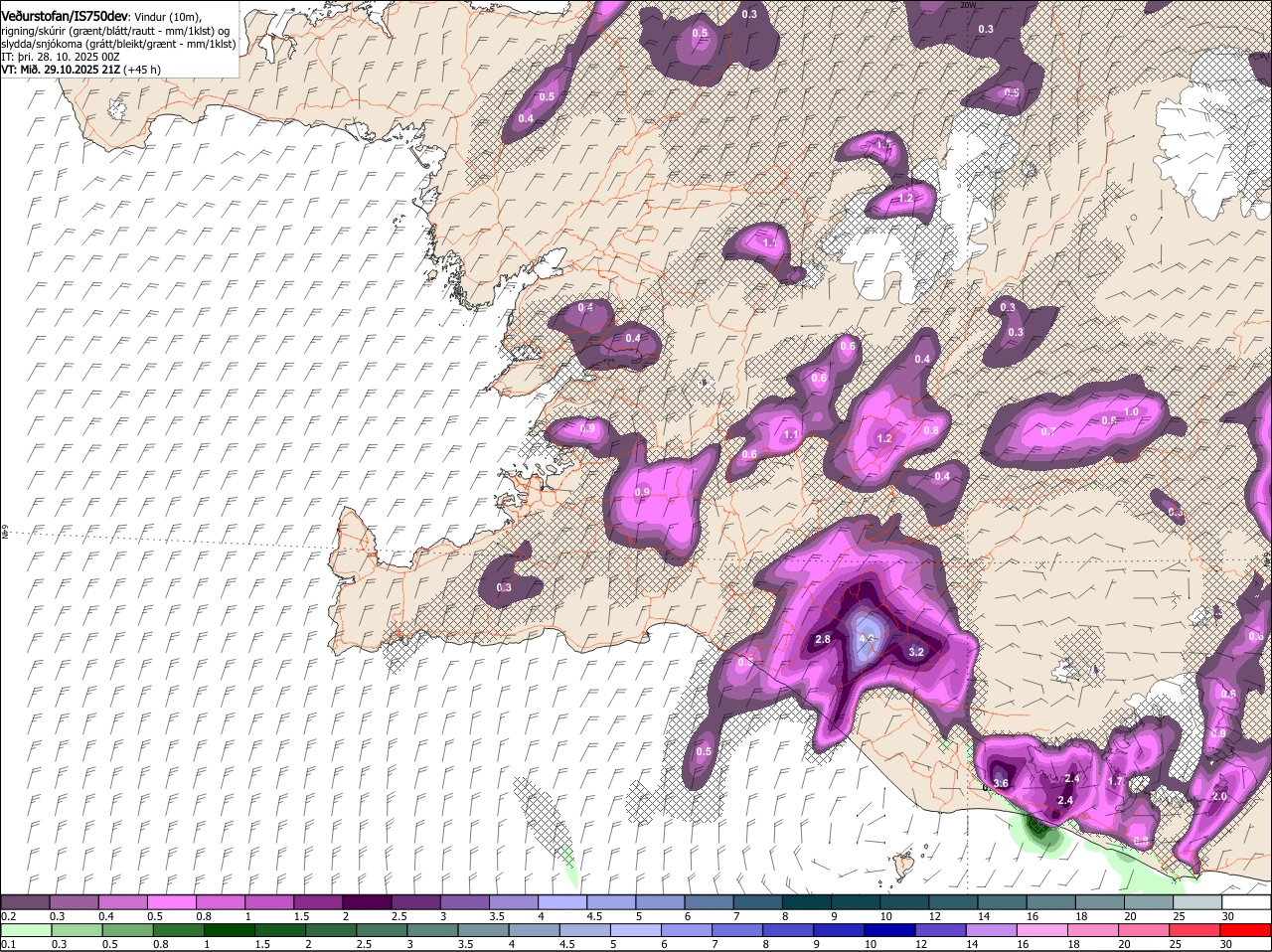Click the '3.2' precipitation value on the map
The height and width of the screenshot is (952, 1272).
917,652
